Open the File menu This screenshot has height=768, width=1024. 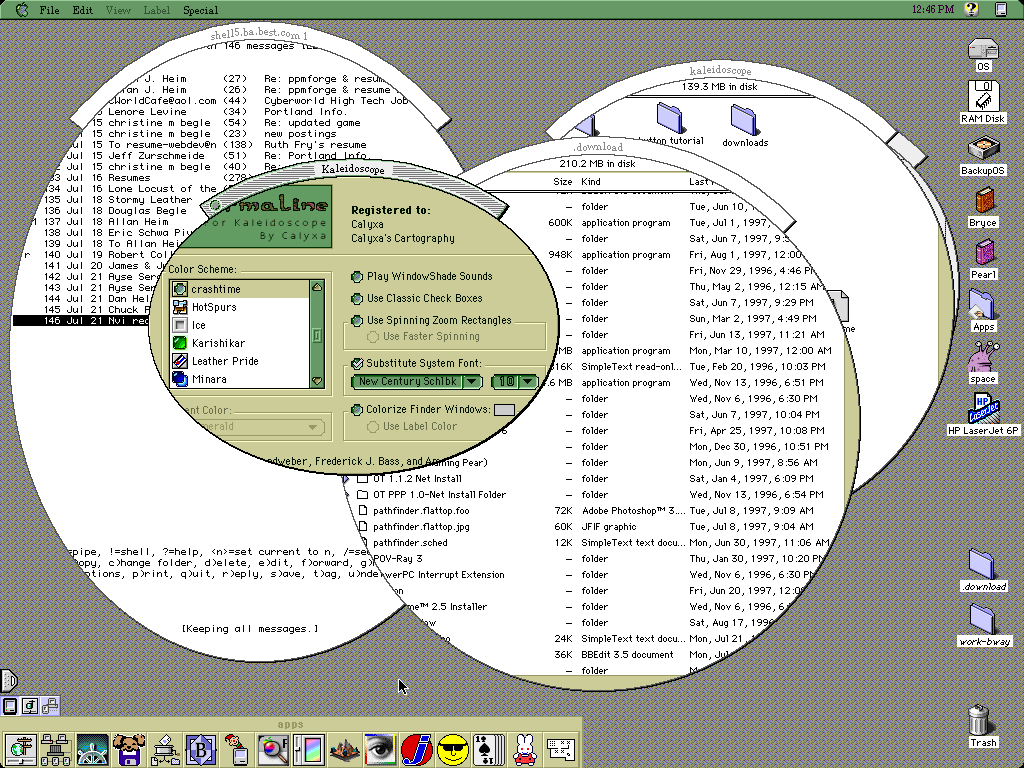tap(49, 10)
